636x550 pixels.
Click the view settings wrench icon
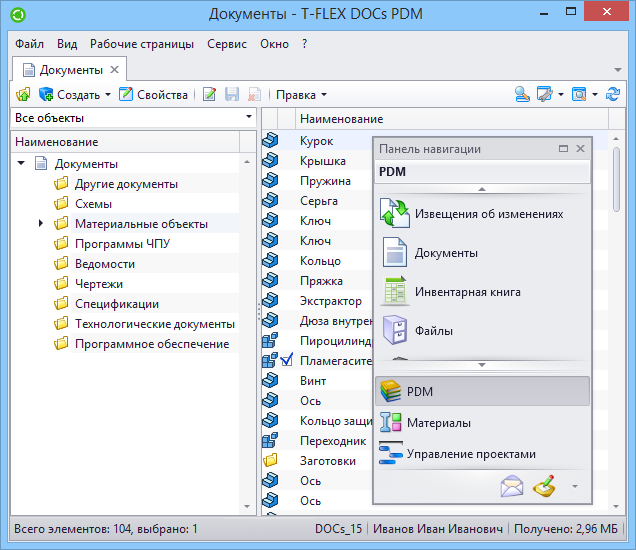coord(544,95)
